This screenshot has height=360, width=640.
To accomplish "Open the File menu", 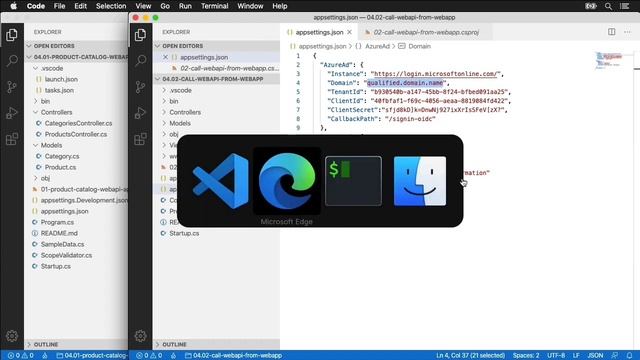I will click(60, 6).
